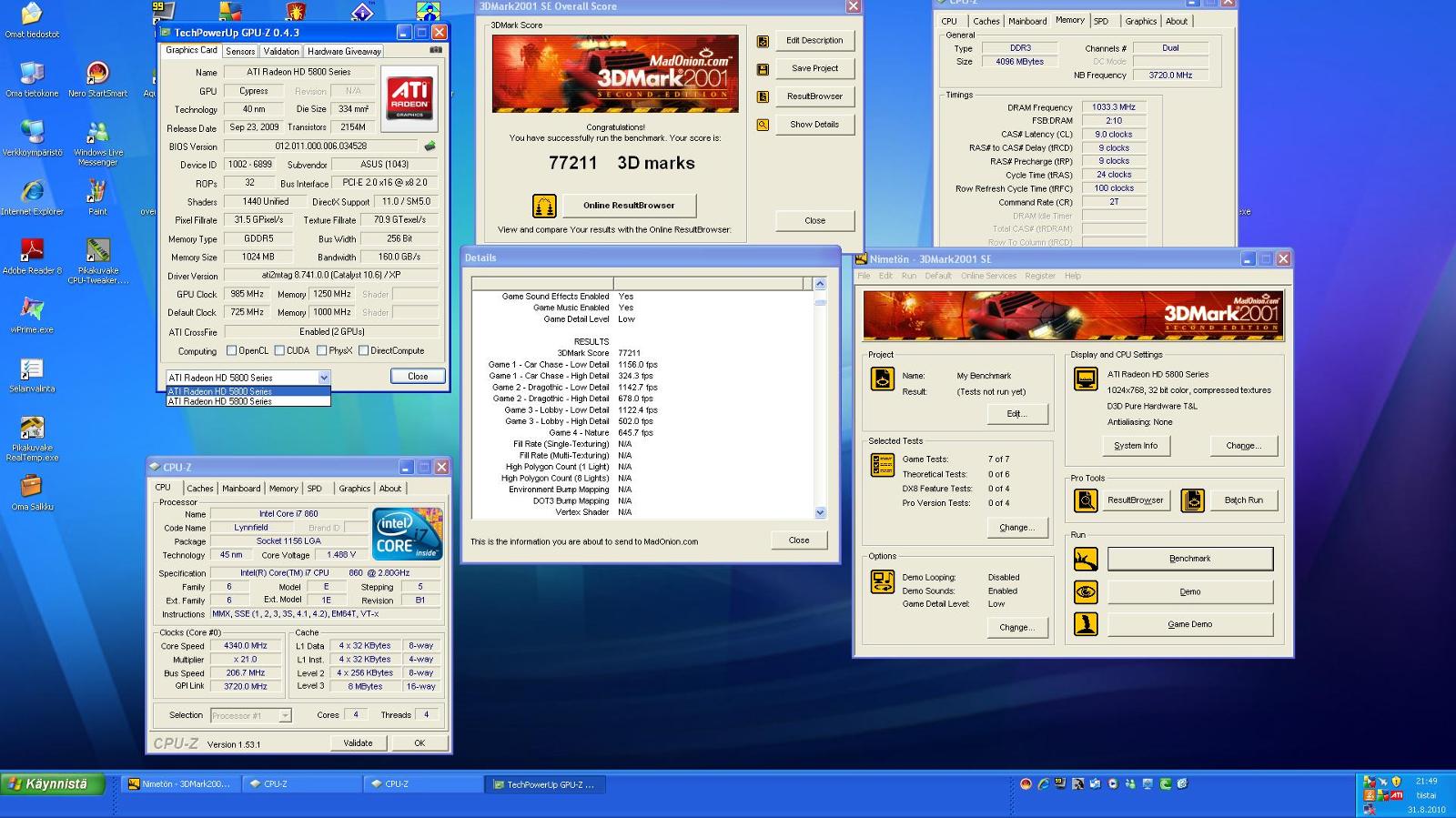This screenshot has height=818, width=1456.
Task: Switch to Mainboard tab in lower CPU-Z
Action: [x=241, y=489]
